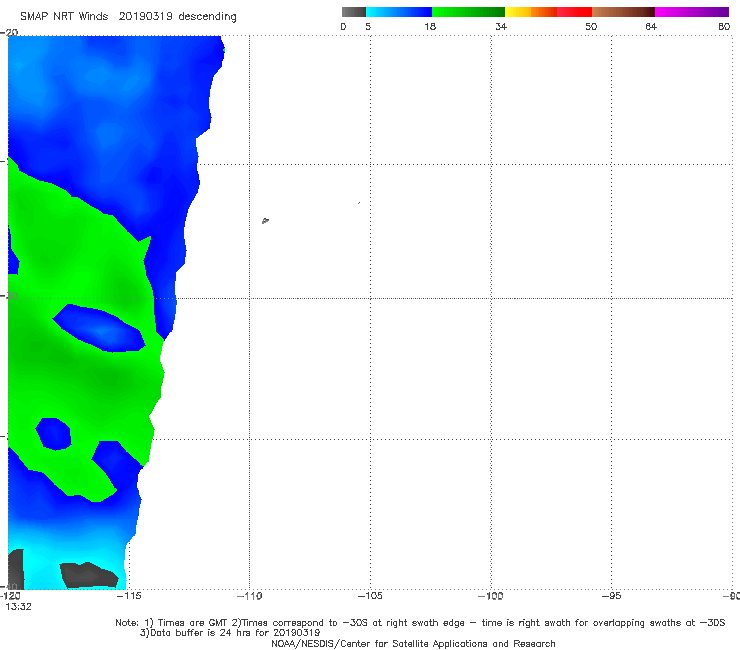Click the longitude axis label '-105'
Viewport: 740px width, 650px height.
[370, 596]
